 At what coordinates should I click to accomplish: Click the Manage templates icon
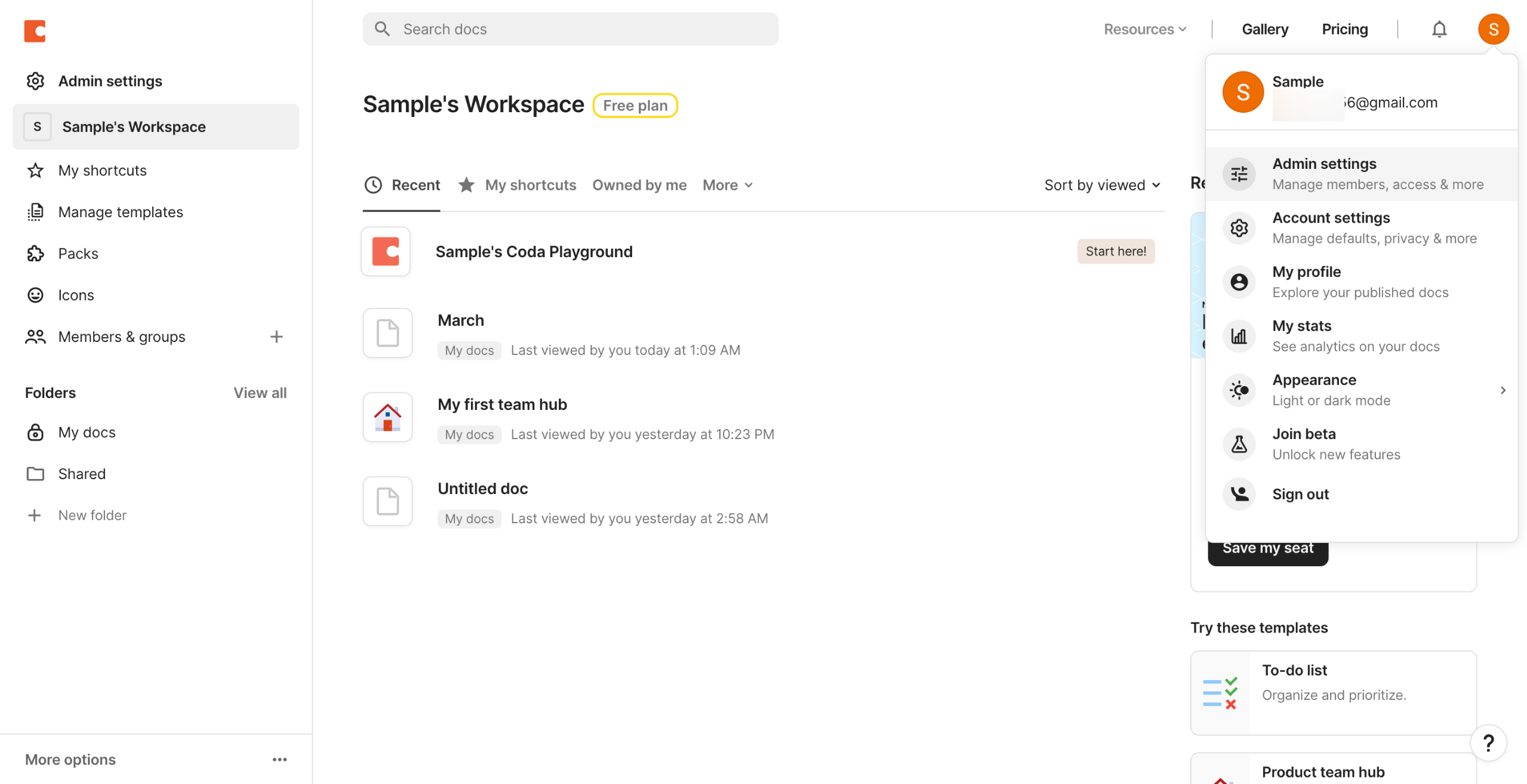pyautogui.click(x=35, y=212)
